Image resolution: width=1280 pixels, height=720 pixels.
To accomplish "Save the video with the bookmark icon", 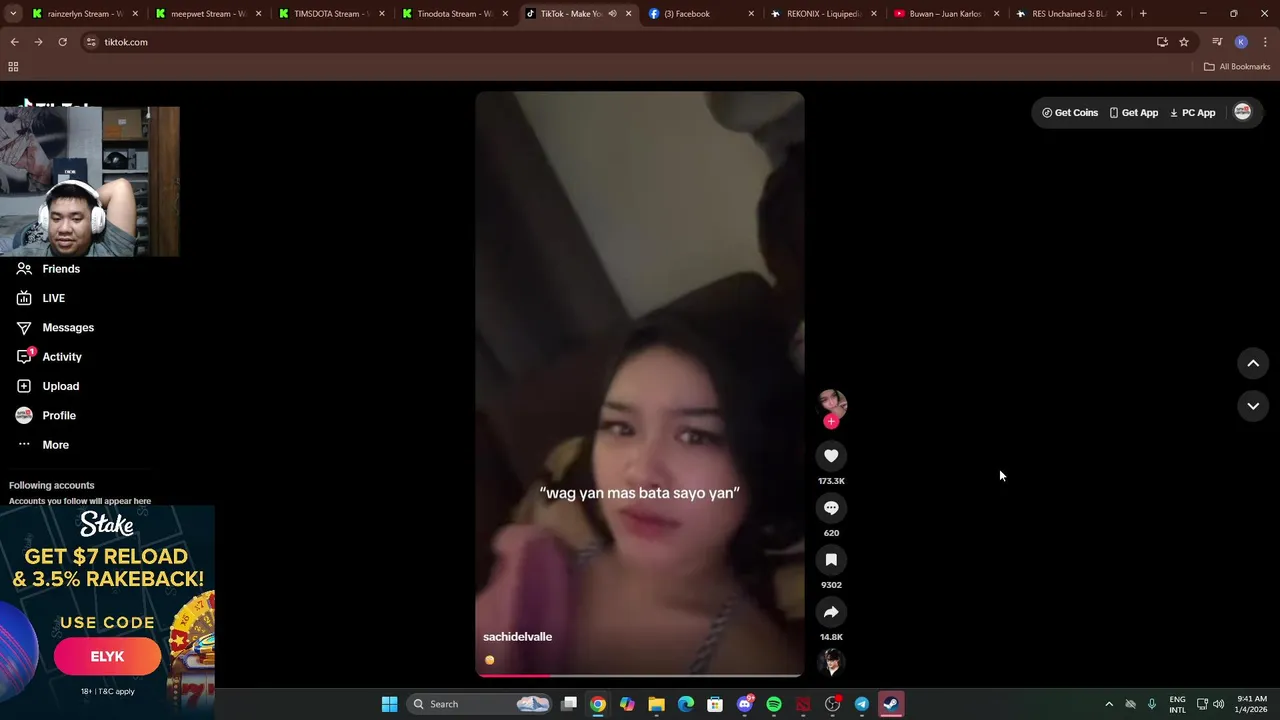I will click(x=831, y=560).
